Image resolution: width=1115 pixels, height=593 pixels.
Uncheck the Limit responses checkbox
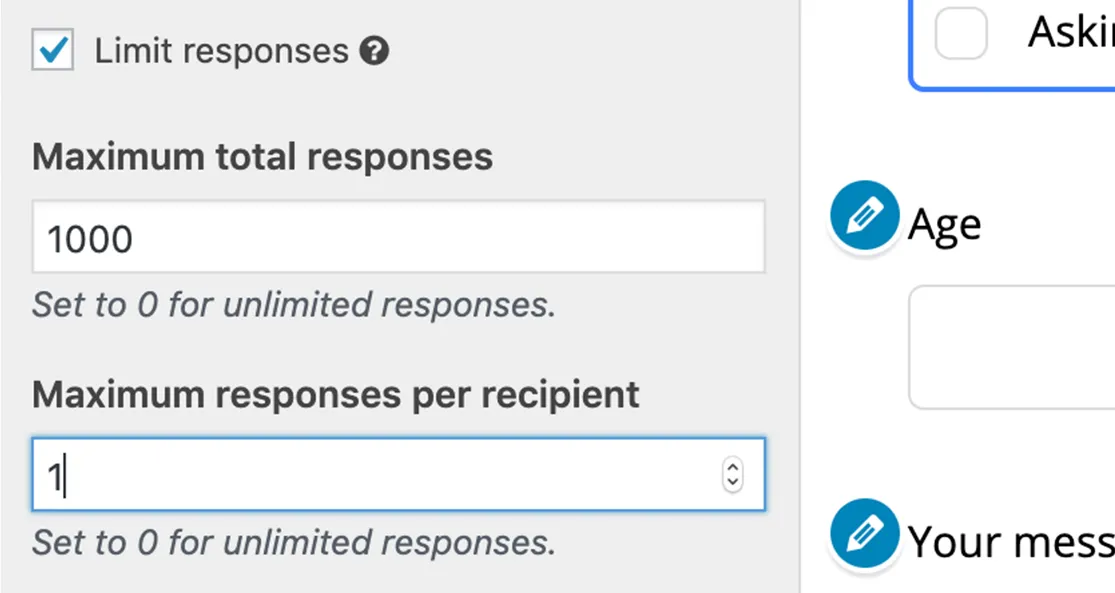pos(51,49)
